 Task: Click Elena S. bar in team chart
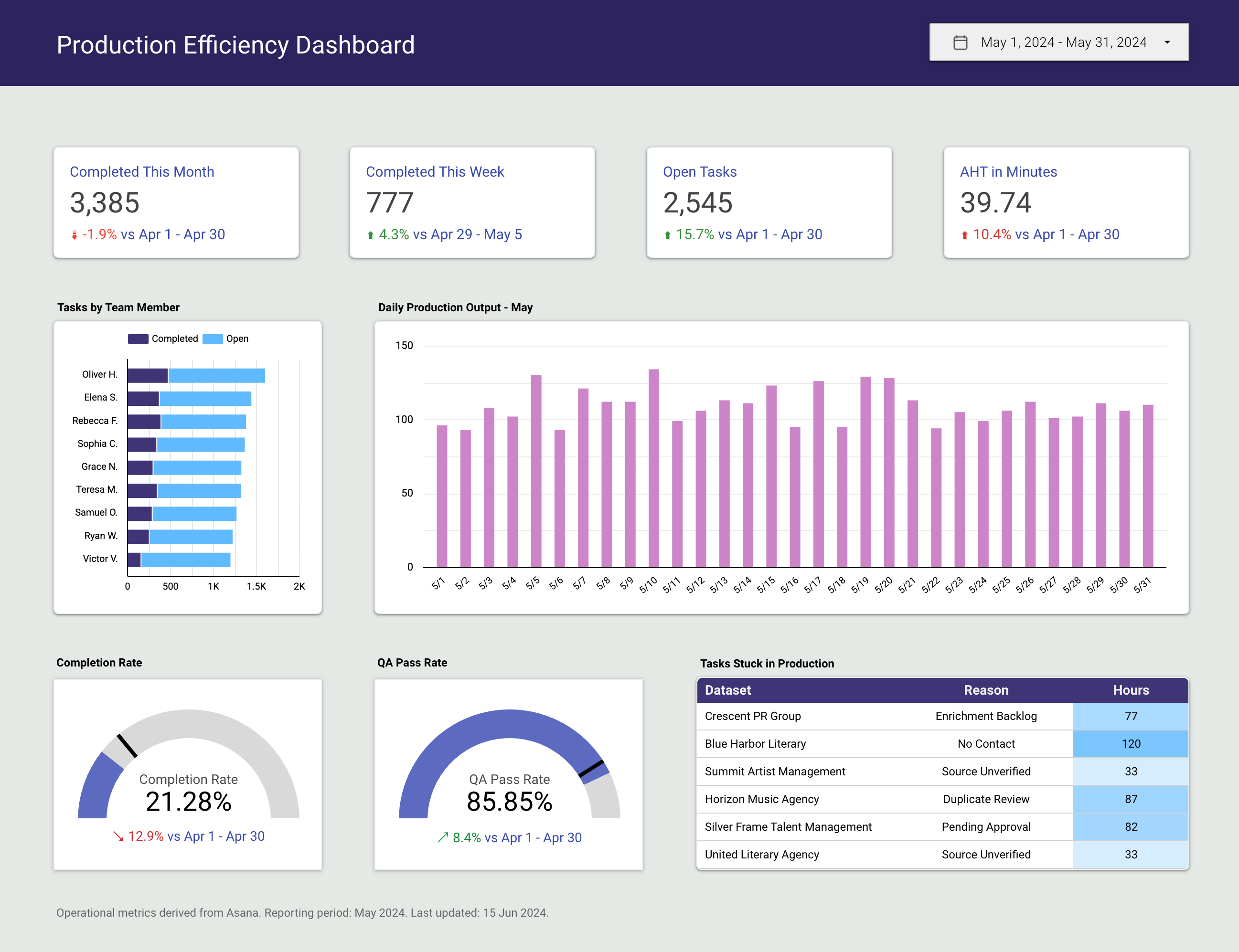coord(189,398)
